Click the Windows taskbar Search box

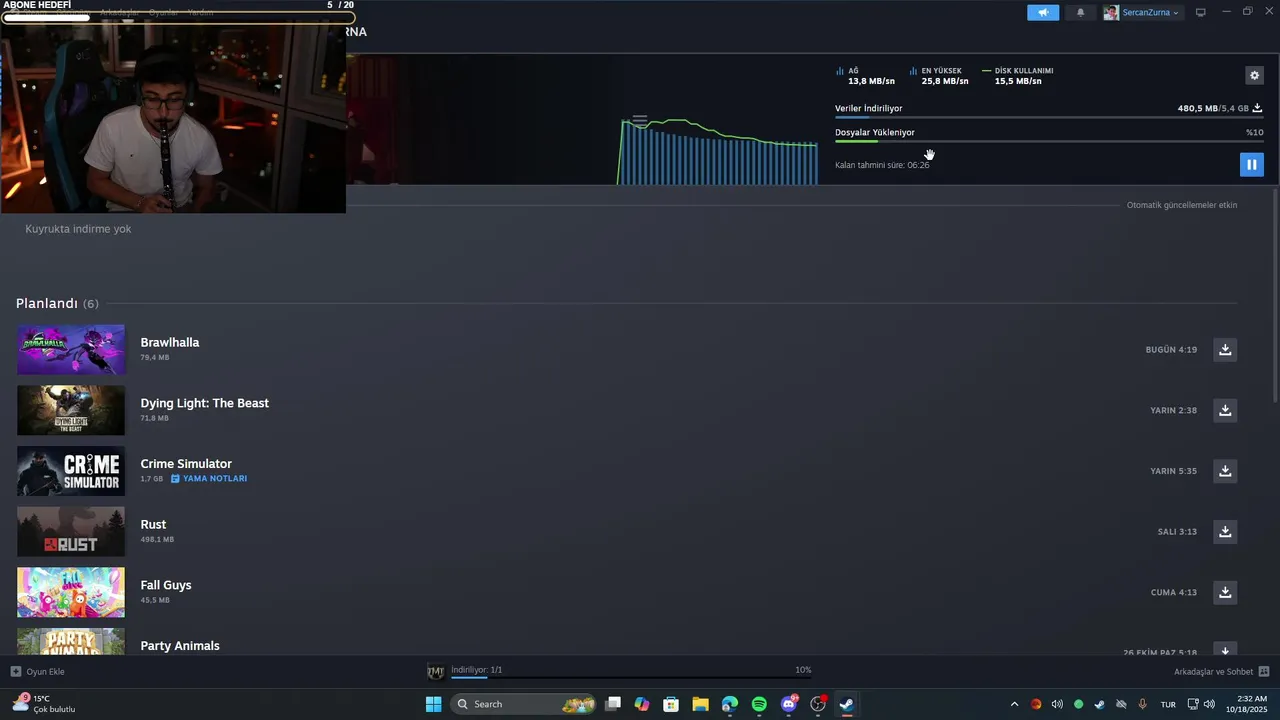[524, 704]
